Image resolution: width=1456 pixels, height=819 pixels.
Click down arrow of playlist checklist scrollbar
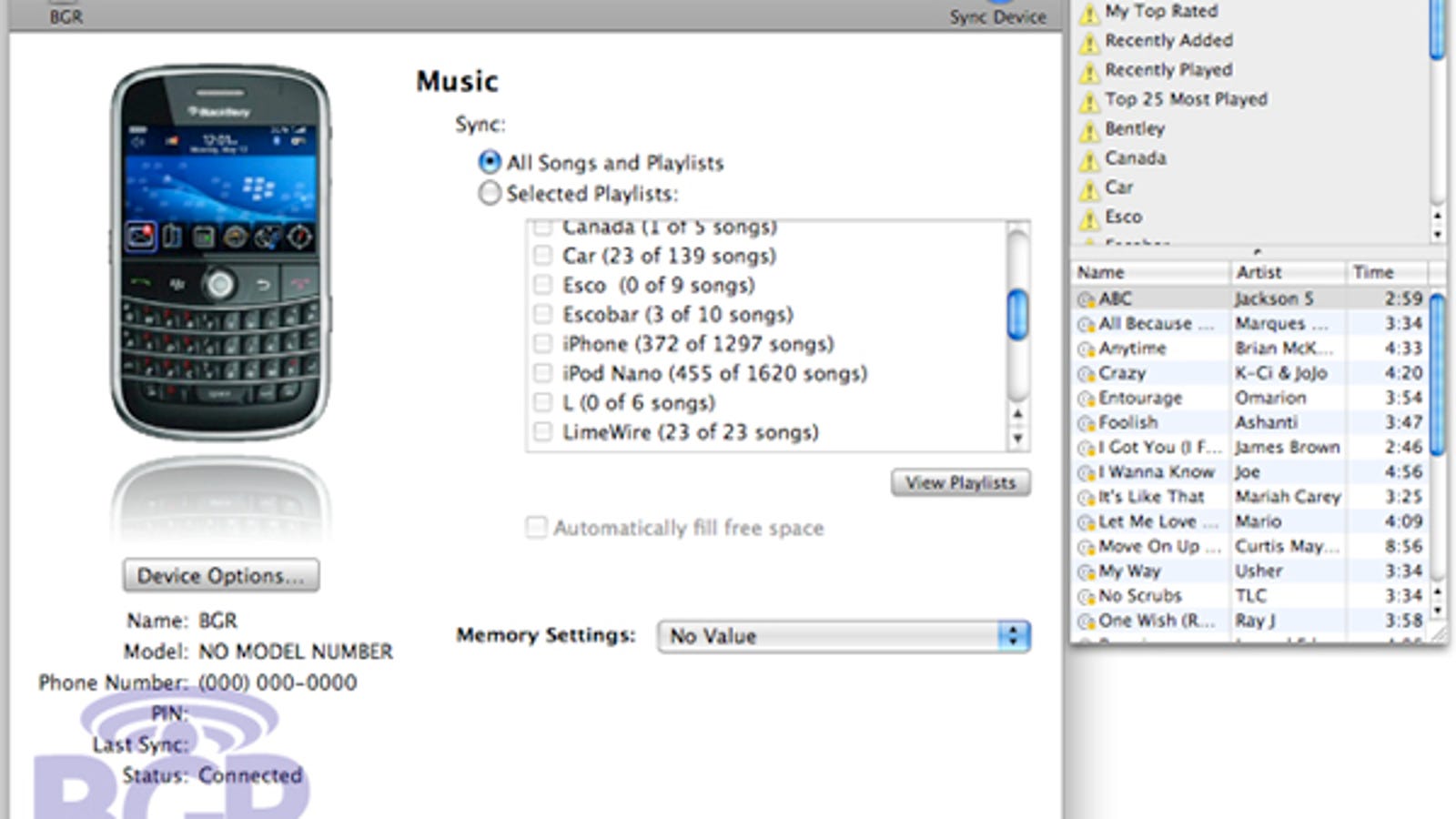coord(1017,439)
